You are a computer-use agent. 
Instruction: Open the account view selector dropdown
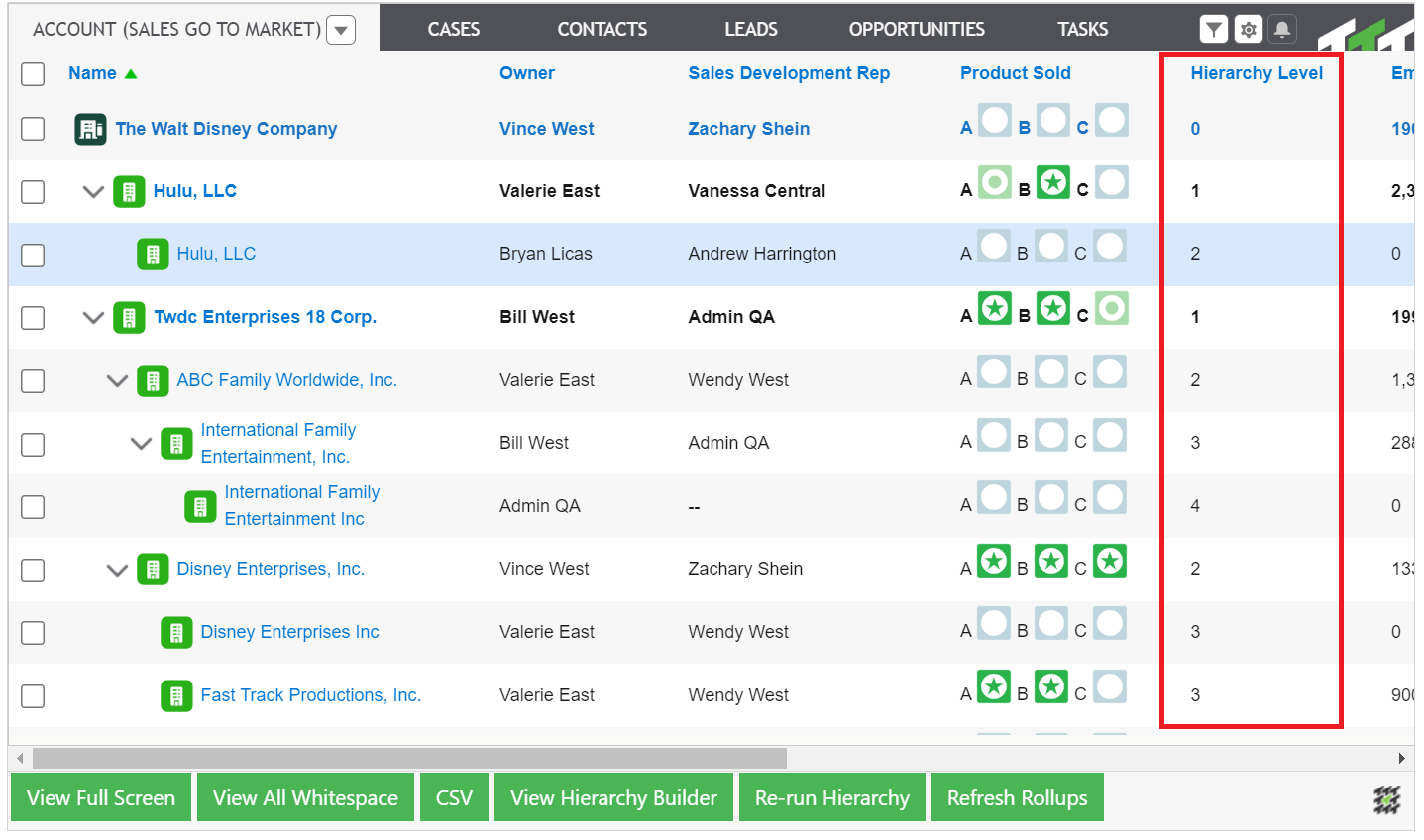[340, 29]
